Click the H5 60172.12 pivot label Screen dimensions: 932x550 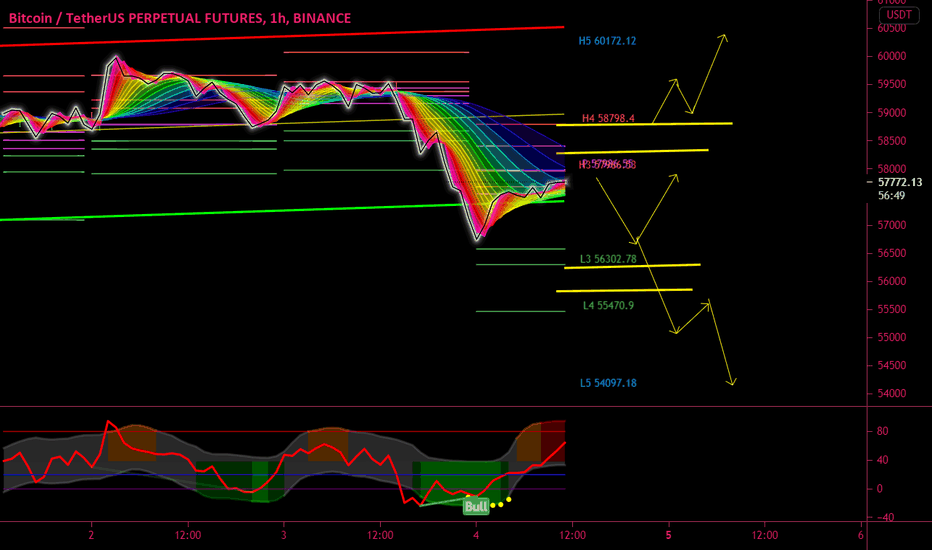point(607,41)
